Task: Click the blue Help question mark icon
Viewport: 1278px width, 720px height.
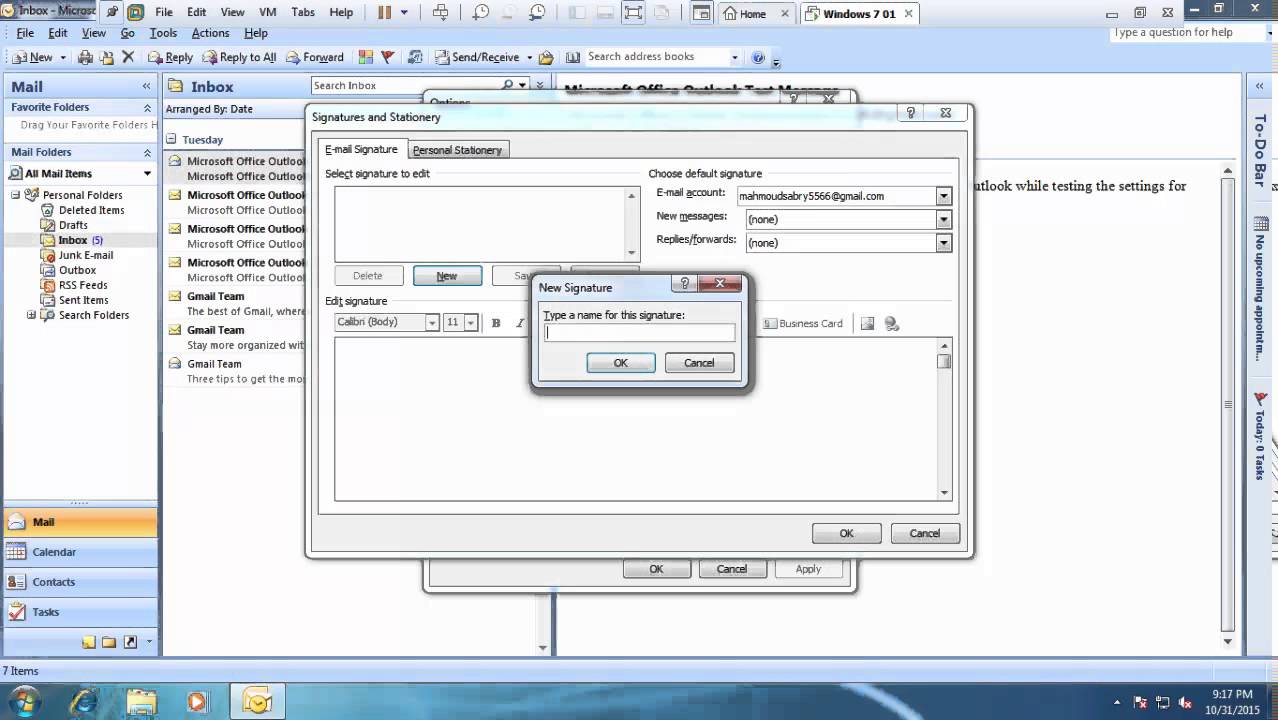Action: click(x=758, y=57)
